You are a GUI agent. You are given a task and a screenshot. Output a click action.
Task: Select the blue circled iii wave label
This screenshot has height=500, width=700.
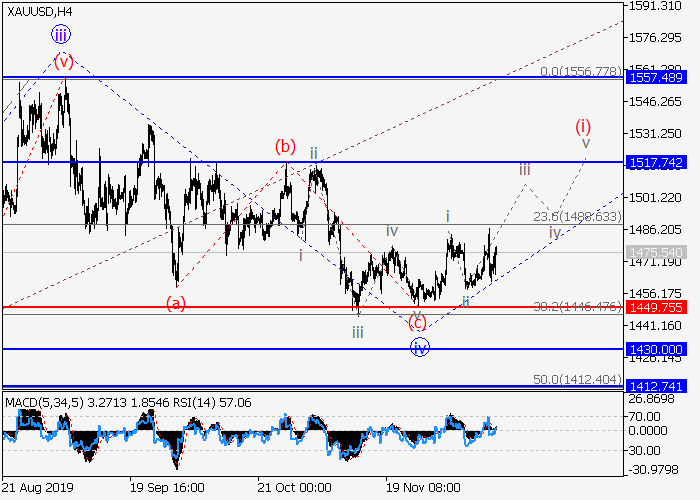coord(62,34)
